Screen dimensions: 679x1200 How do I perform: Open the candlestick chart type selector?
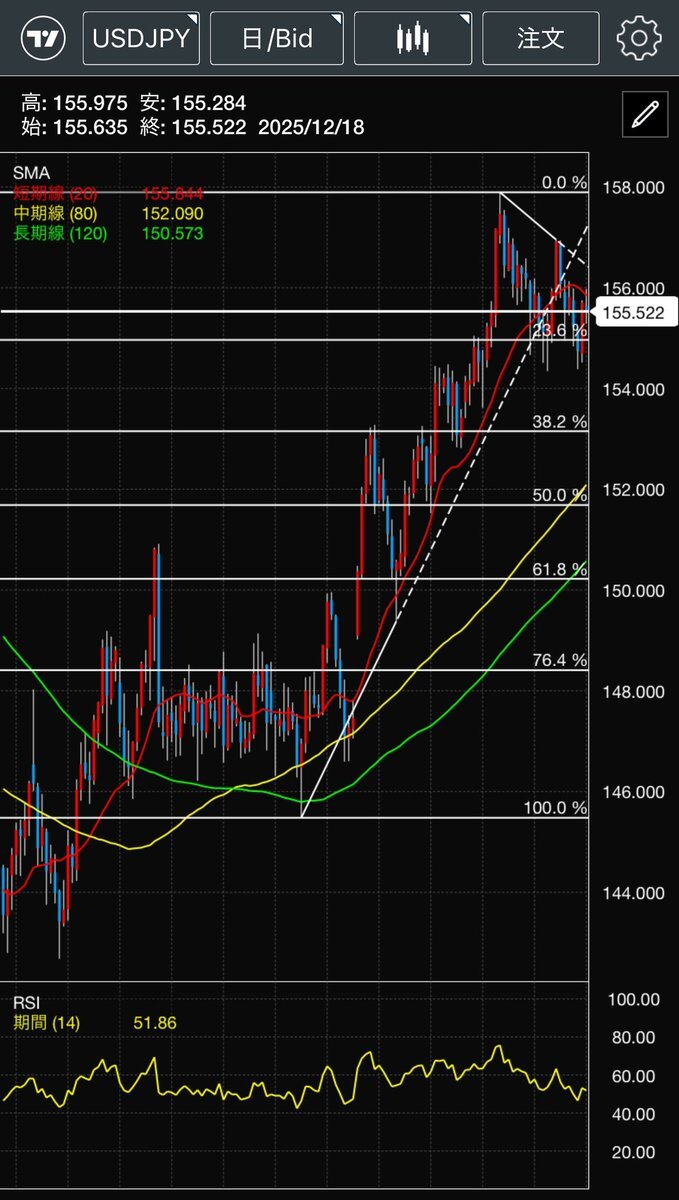click(x=412, y=39)
